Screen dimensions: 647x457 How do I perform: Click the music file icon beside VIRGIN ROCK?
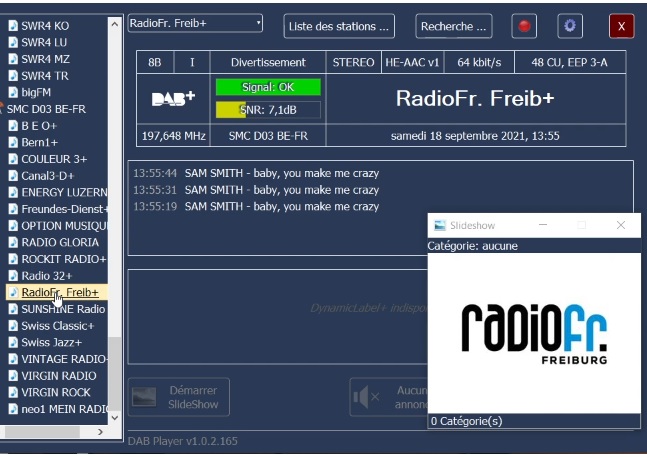point(13,392)
